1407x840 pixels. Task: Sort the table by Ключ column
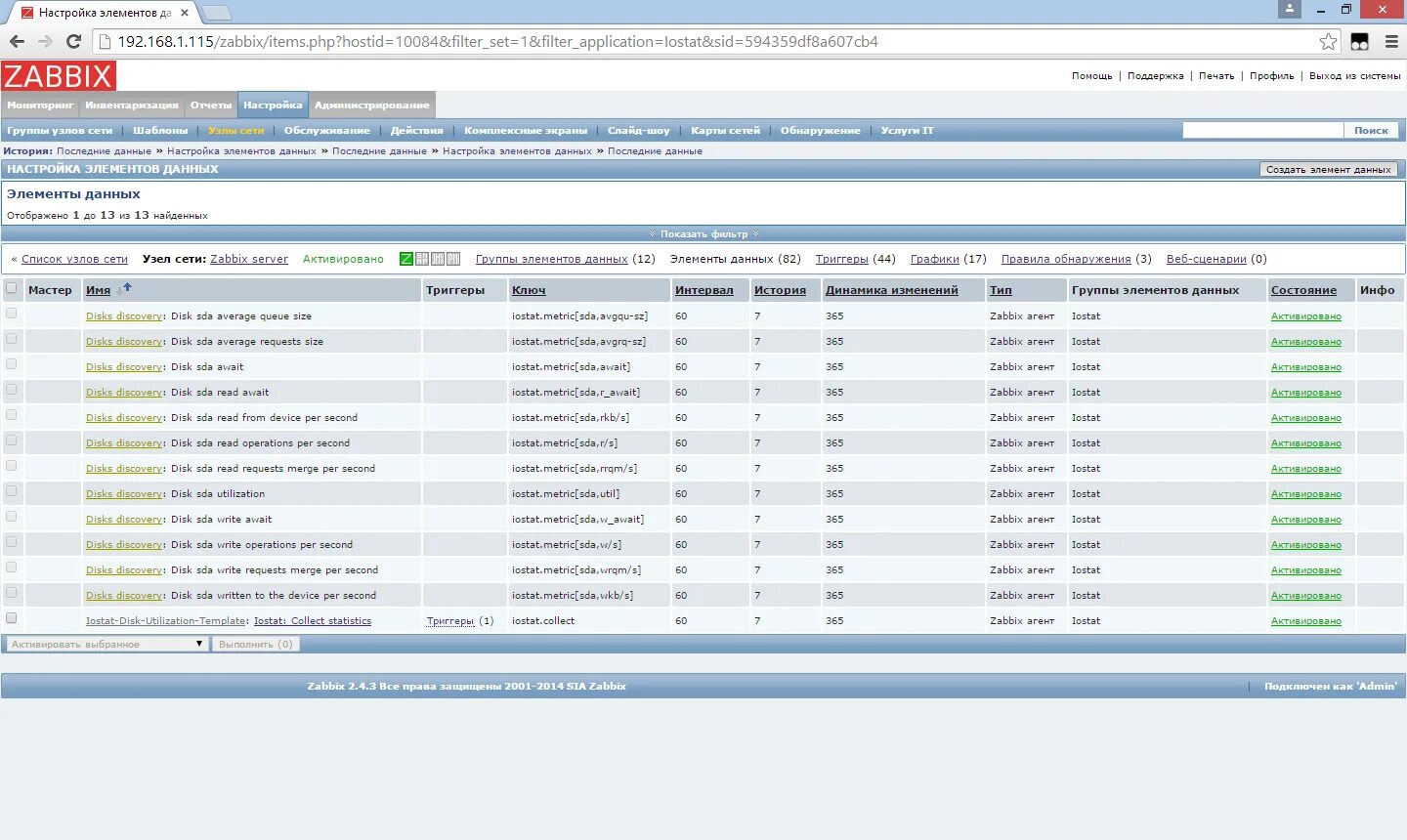coord(529,290)
